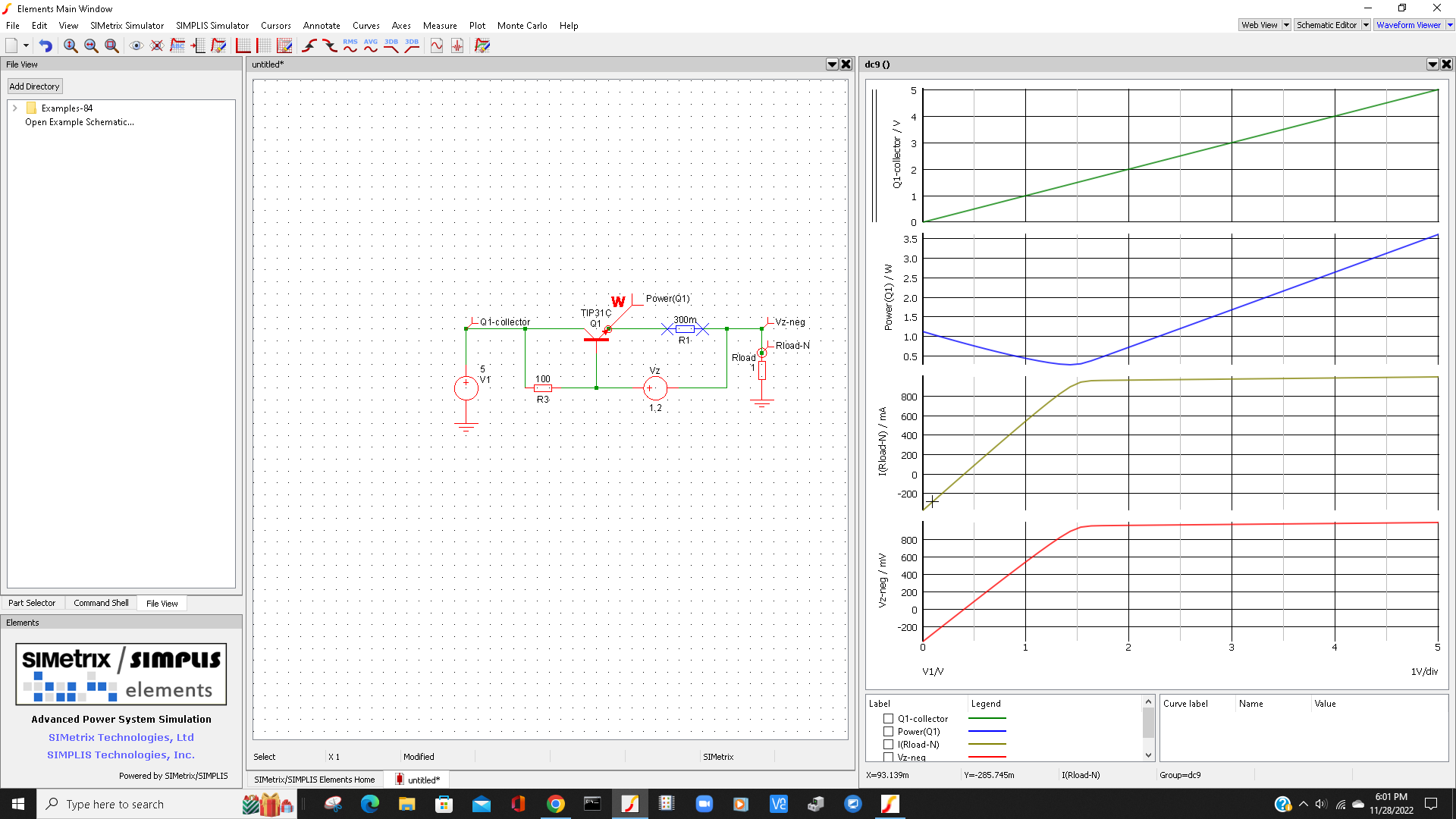Click the taskbar volume icon
This screenshot has width=1456, height=819.
[x=1322, y=804]
